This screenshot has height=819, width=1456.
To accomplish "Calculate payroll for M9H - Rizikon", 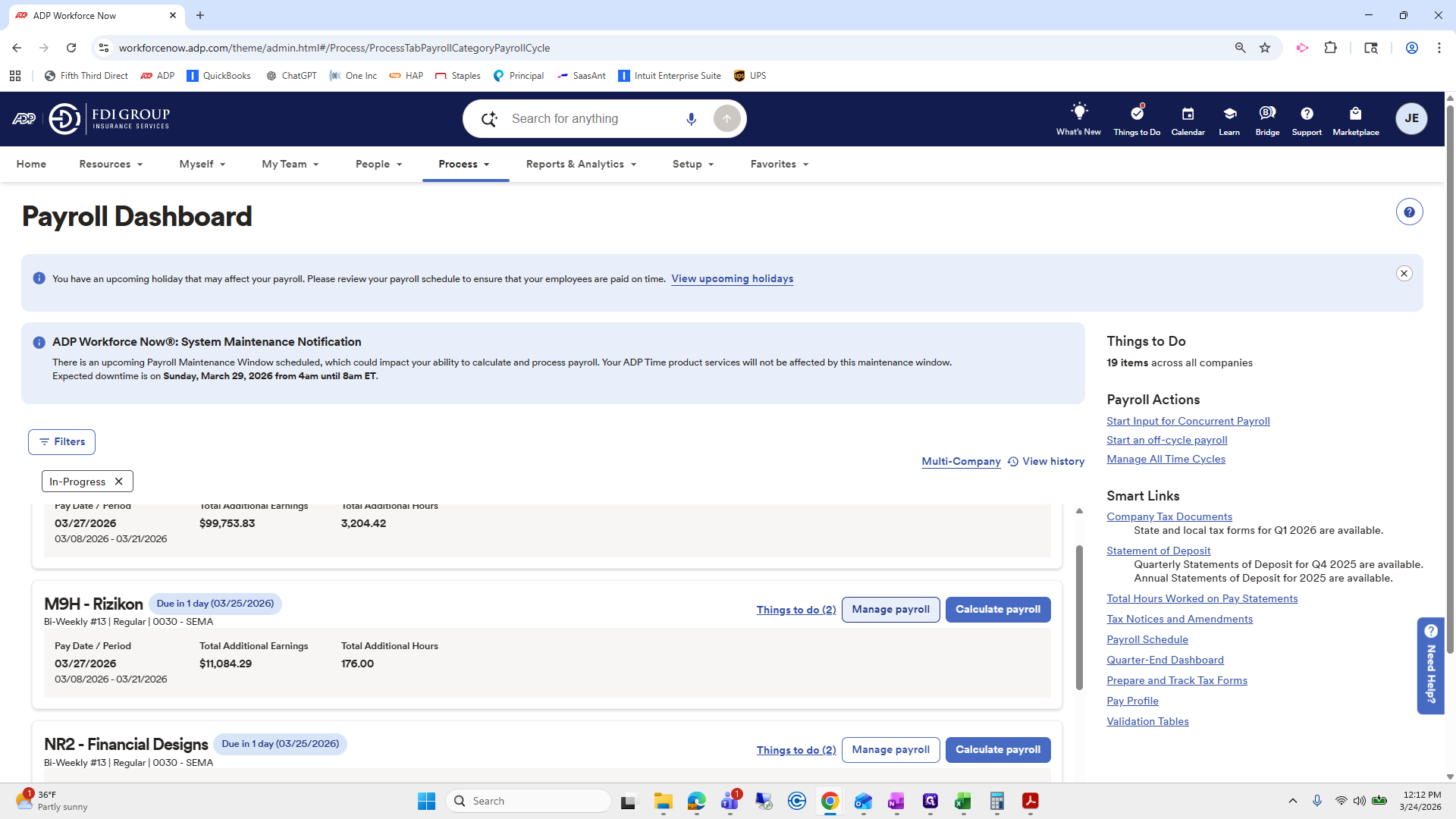I will [998, 609].
